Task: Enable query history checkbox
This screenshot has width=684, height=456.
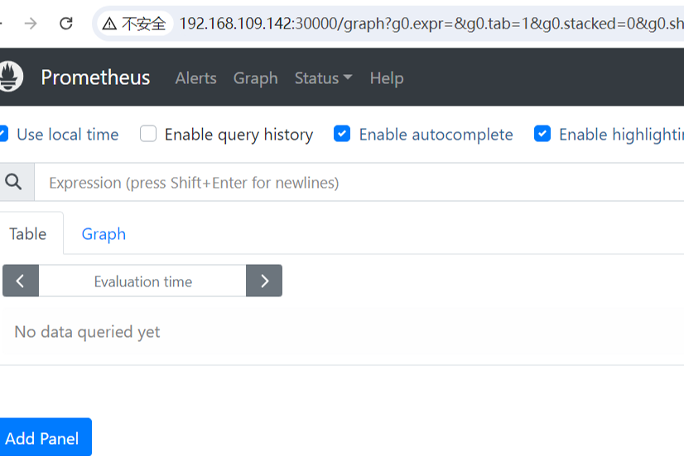Action: (x=148, y=134)
